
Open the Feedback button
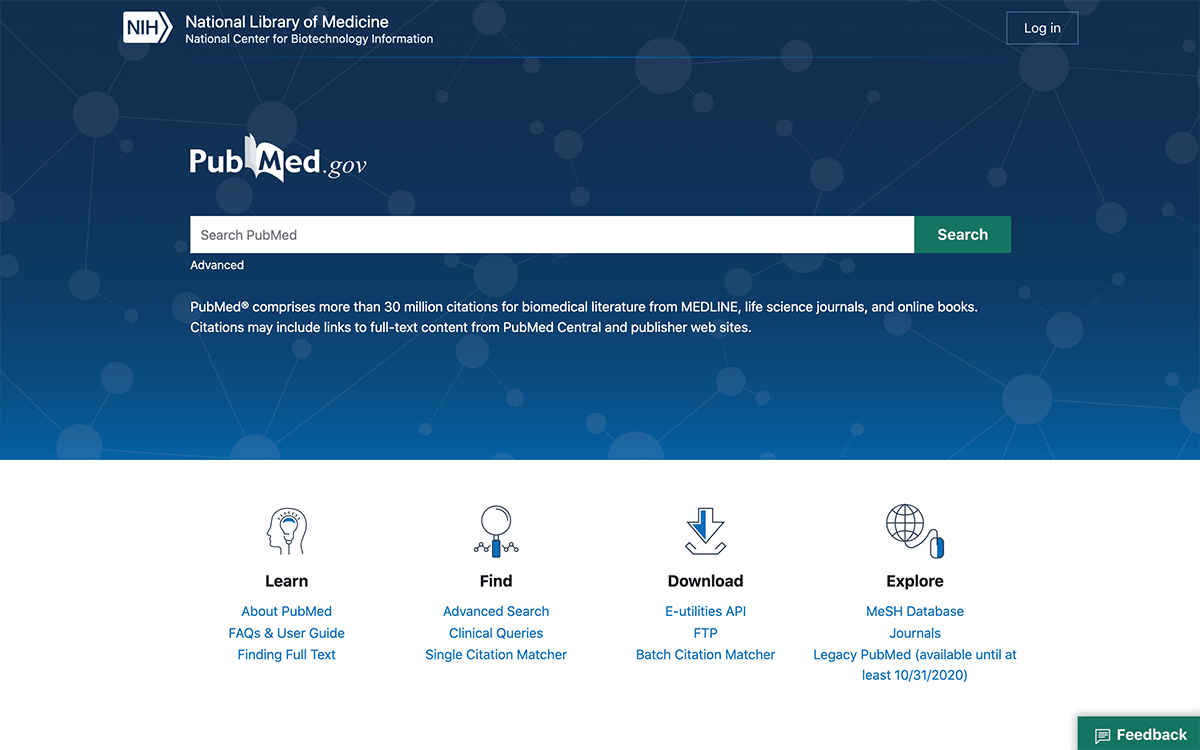[1139, 734]
